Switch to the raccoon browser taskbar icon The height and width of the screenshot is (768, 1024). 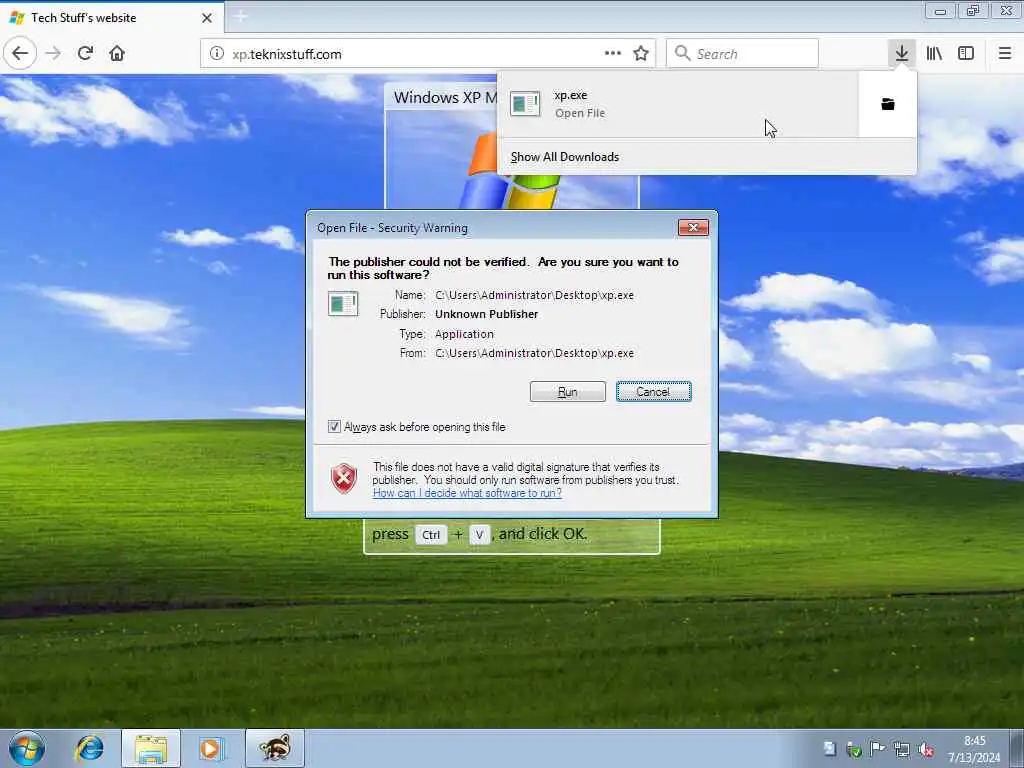[x=275, y=748]
